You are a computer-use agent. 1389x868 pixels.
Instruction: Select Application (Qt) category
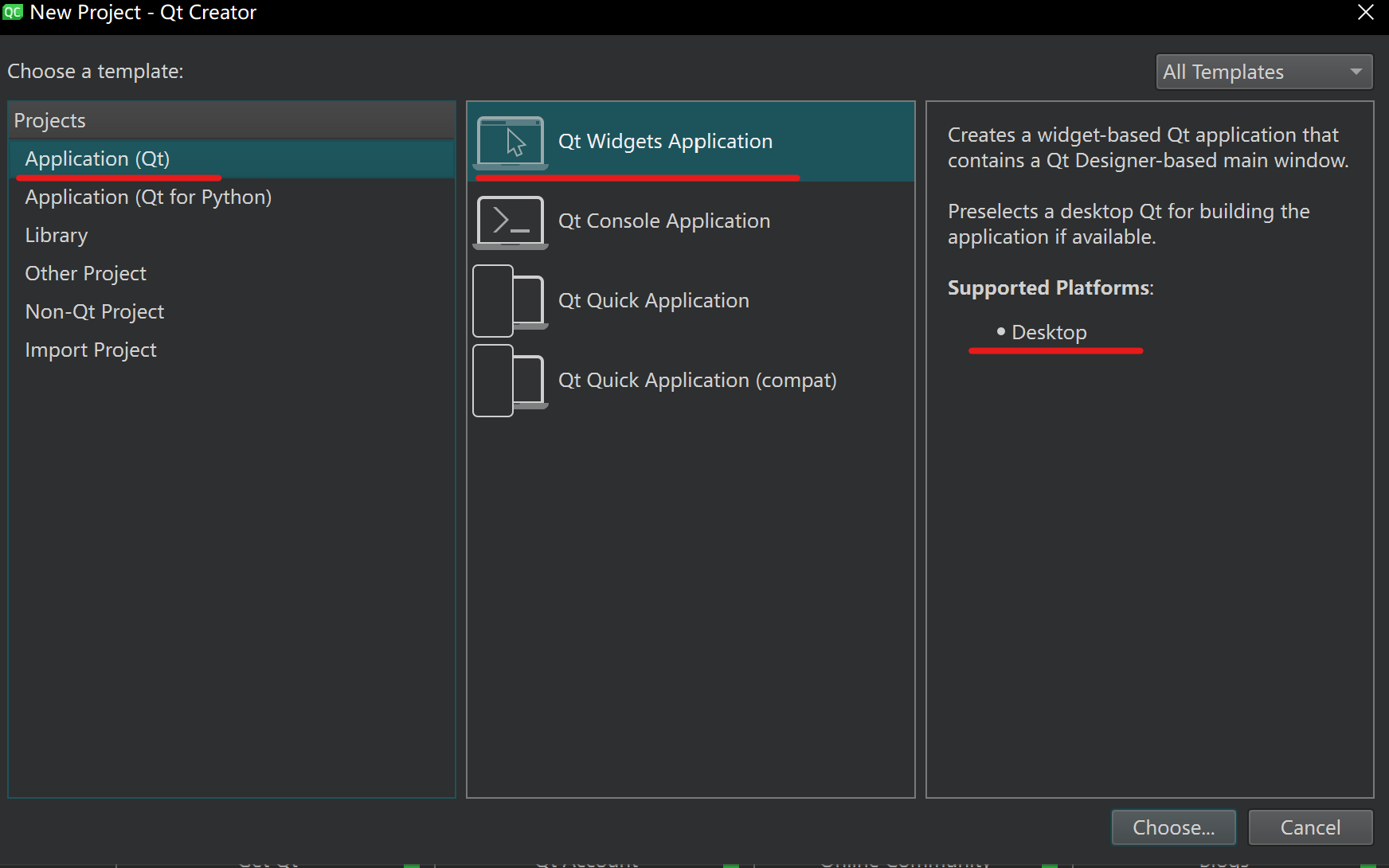pyautogui.click(x=97, y=158)
